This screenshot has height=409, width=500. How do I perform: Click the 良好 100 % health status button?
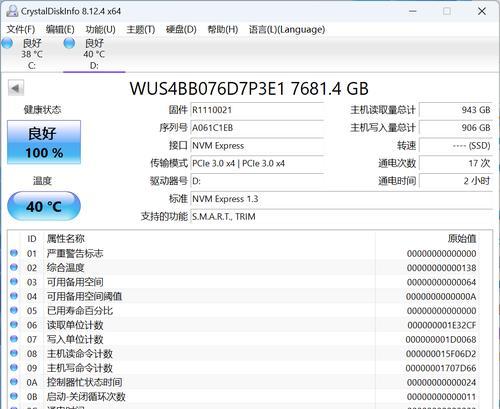click(44, 142)
